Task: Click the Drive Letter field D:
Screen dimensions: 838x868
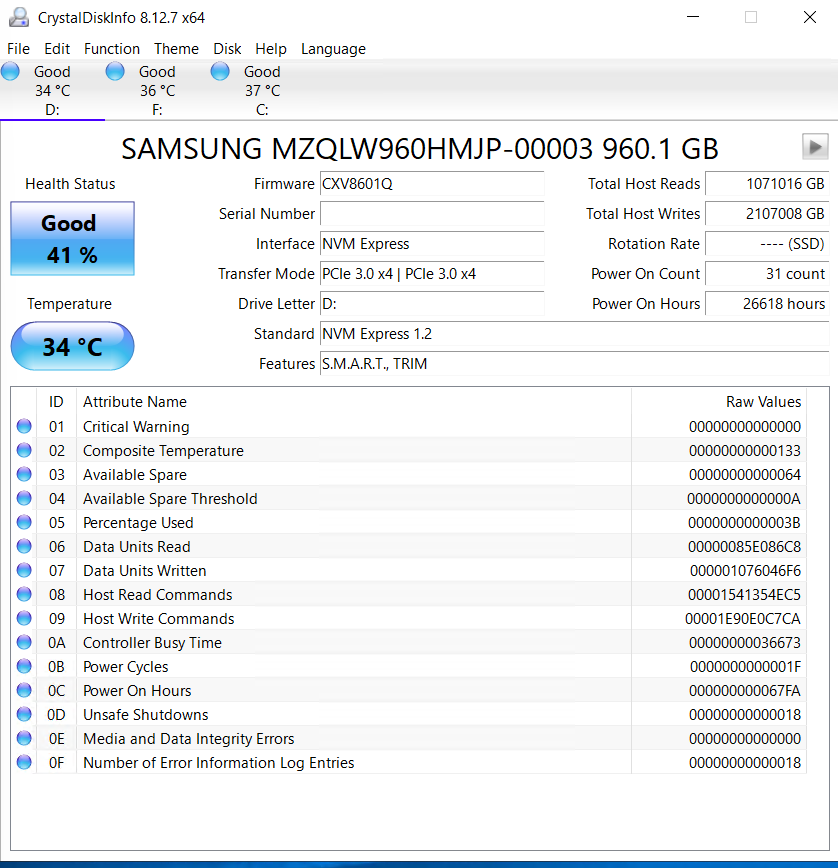Action: (432, 303)
